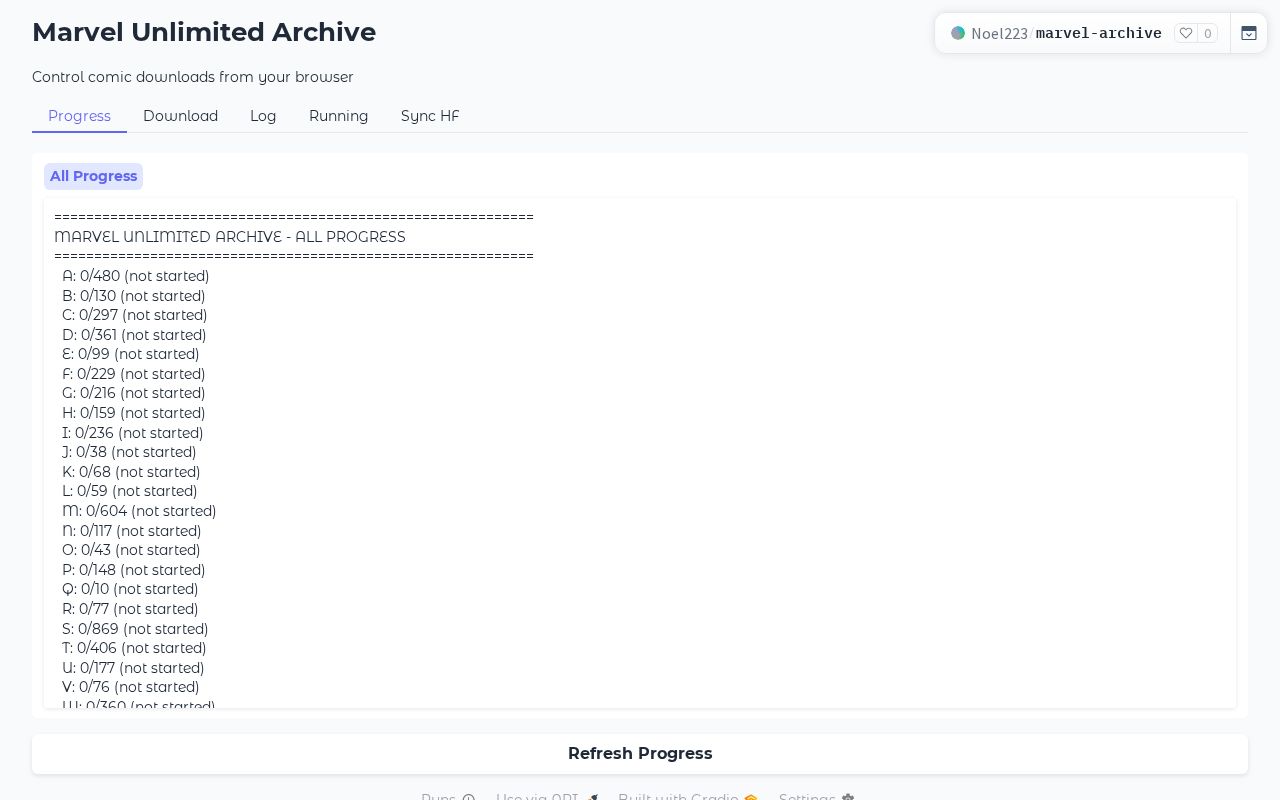The image size is (1280, 800).
Task: Click the row 'R: 0/77 (not started)'
Action: coord(130,609)
